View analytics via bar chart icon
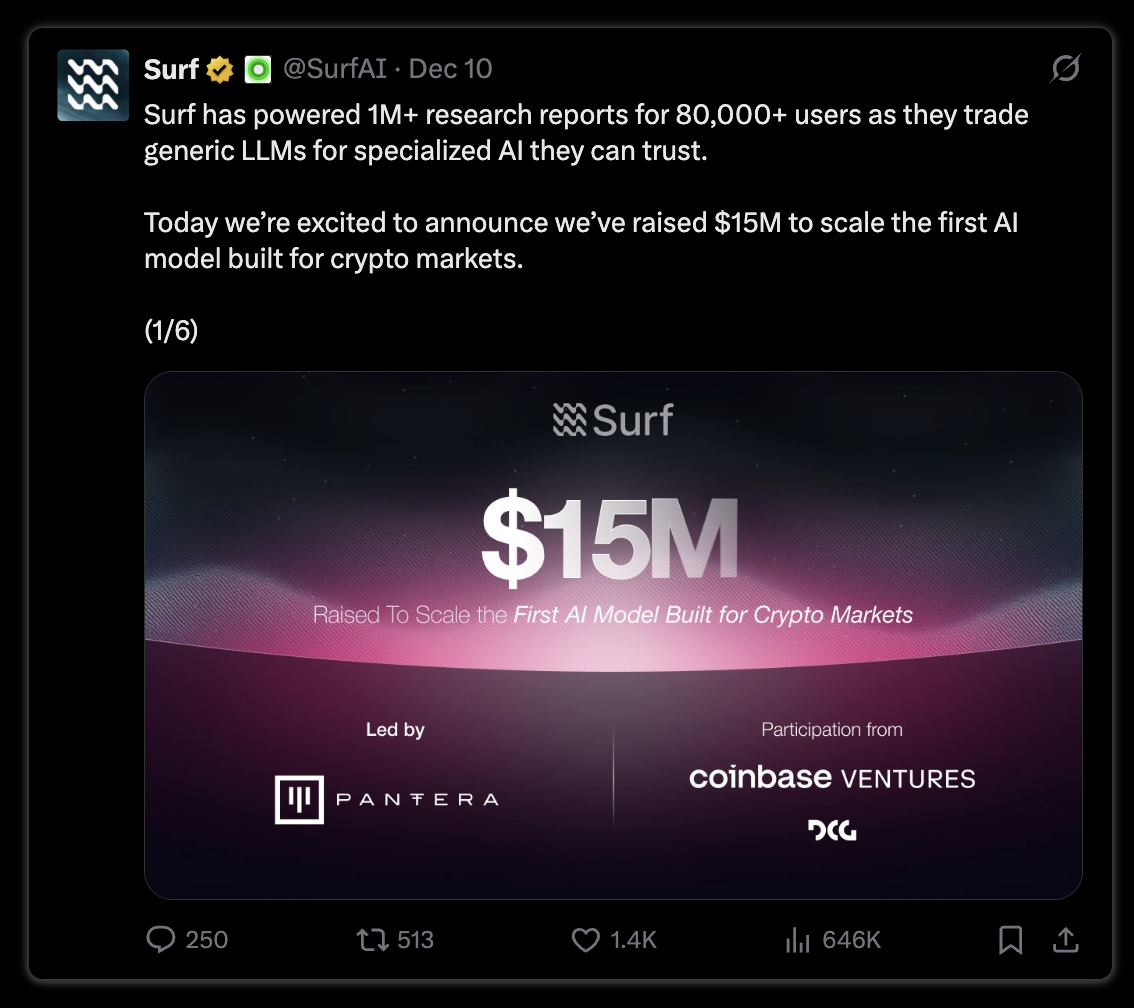The height and width of the screenshot is (1008, 1134). pyautogui.click(x=798, y=940)
